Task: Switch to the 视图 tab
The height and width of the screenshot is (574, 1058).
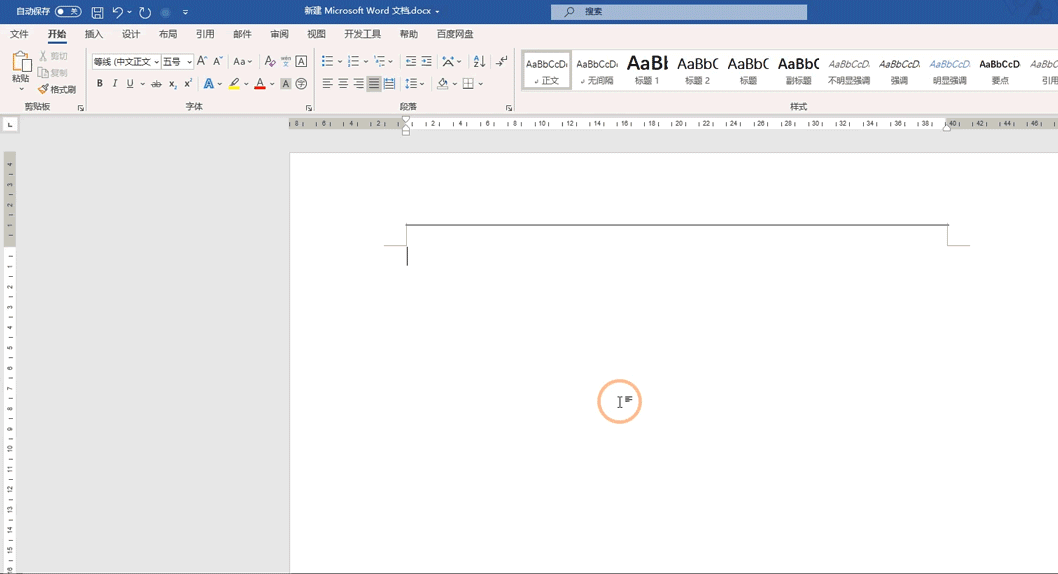Action: pyautogui.click(x=316, y=34)
